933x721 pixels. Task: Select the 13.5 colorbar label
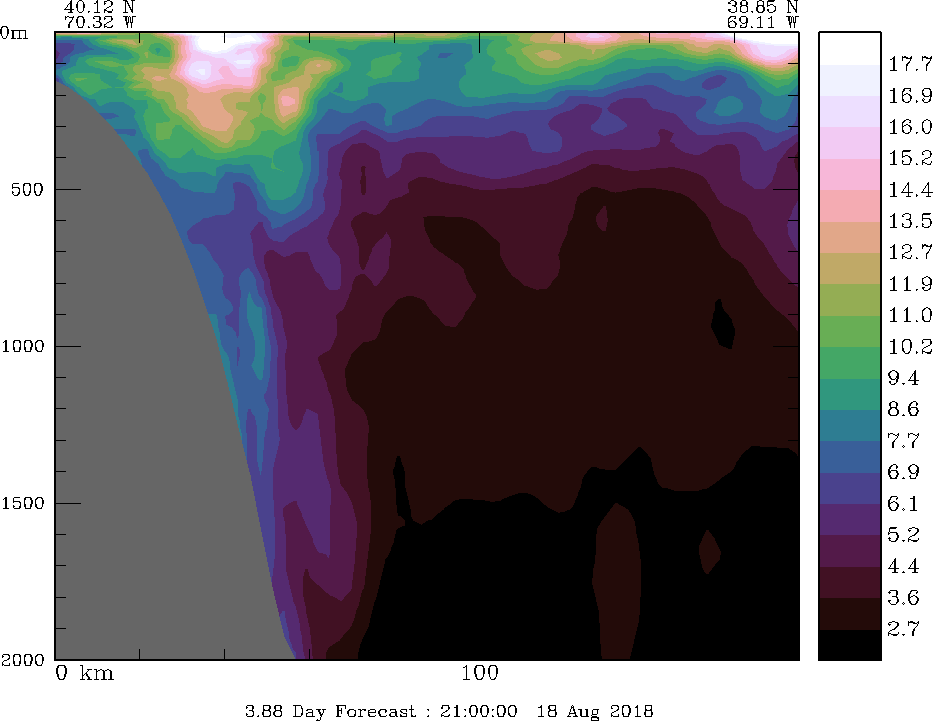(x=909, y=221)
